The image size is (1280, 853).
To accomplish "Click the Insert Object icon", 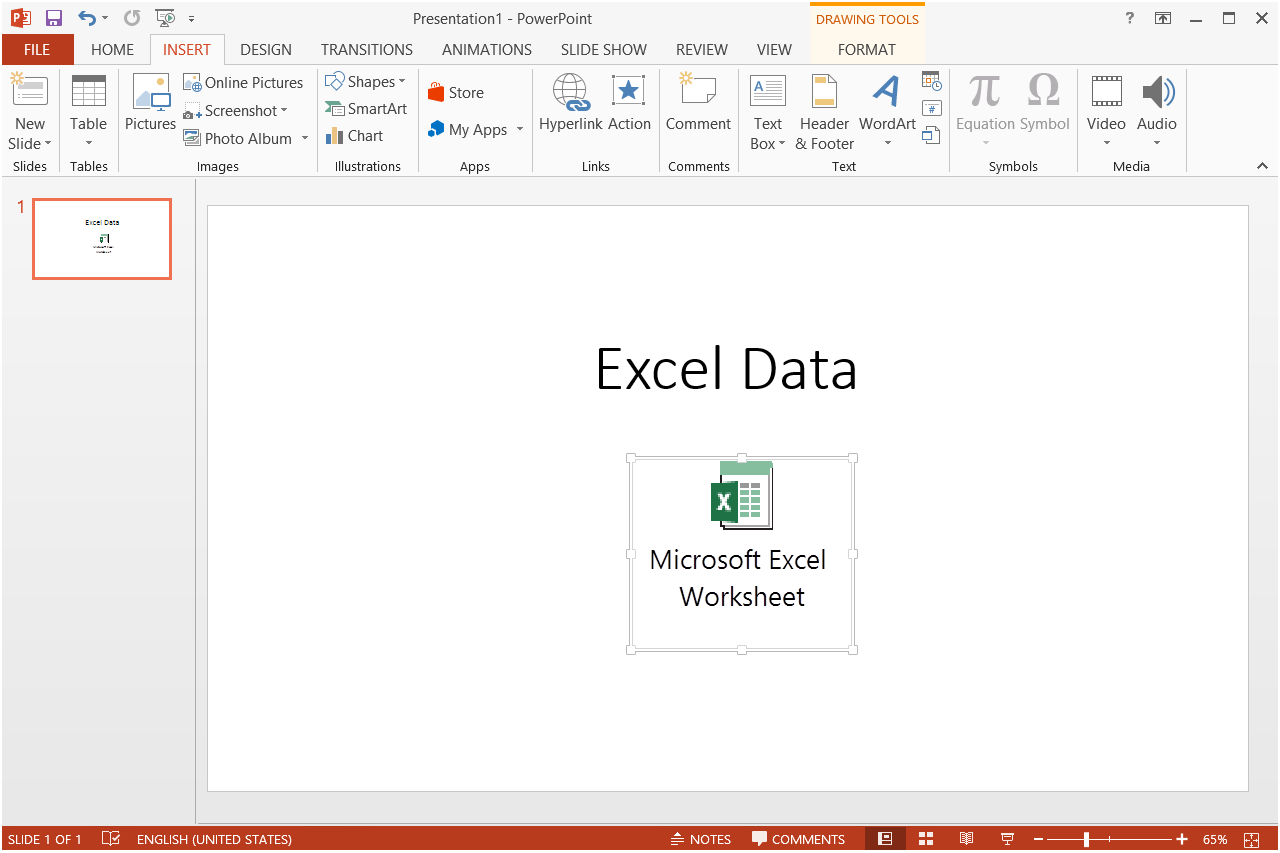I will coord(931,134).
